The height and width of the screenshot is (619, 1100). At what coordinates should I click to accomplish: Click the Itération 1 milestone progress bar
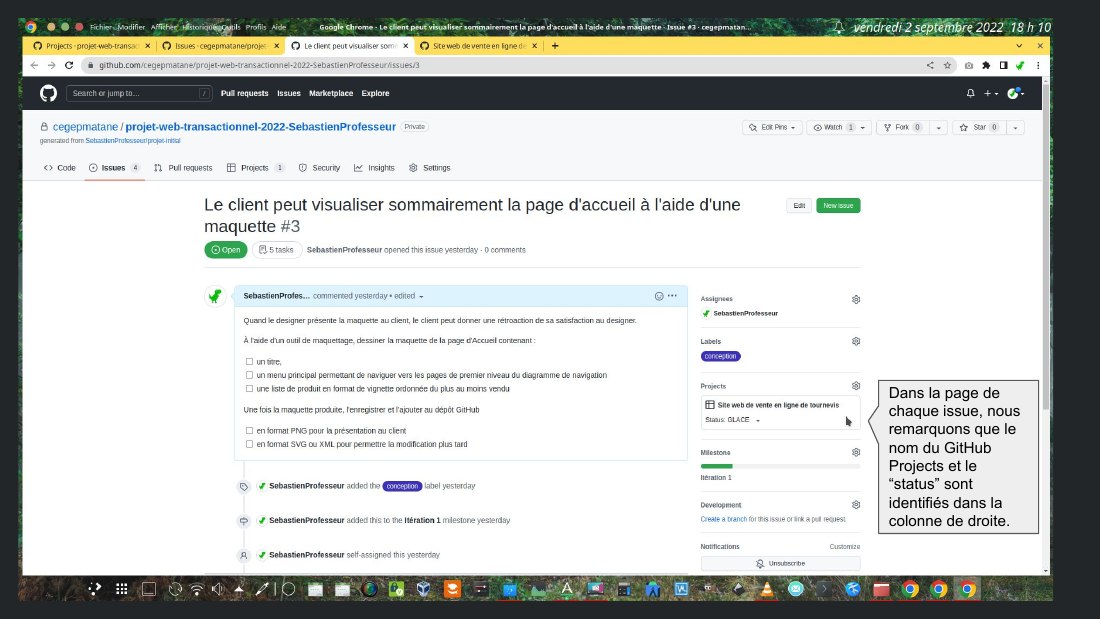[780, 466]
